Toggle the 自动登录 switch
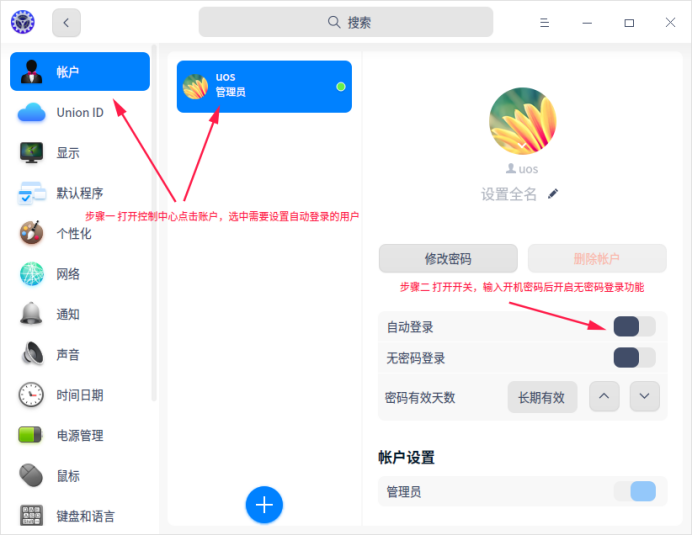 click(x=634, y=327)
